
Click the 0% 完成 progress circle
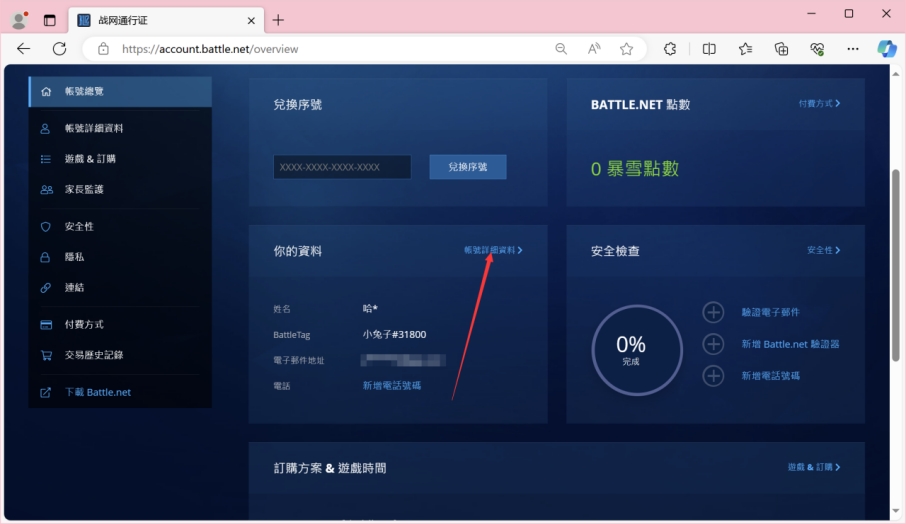637,350
